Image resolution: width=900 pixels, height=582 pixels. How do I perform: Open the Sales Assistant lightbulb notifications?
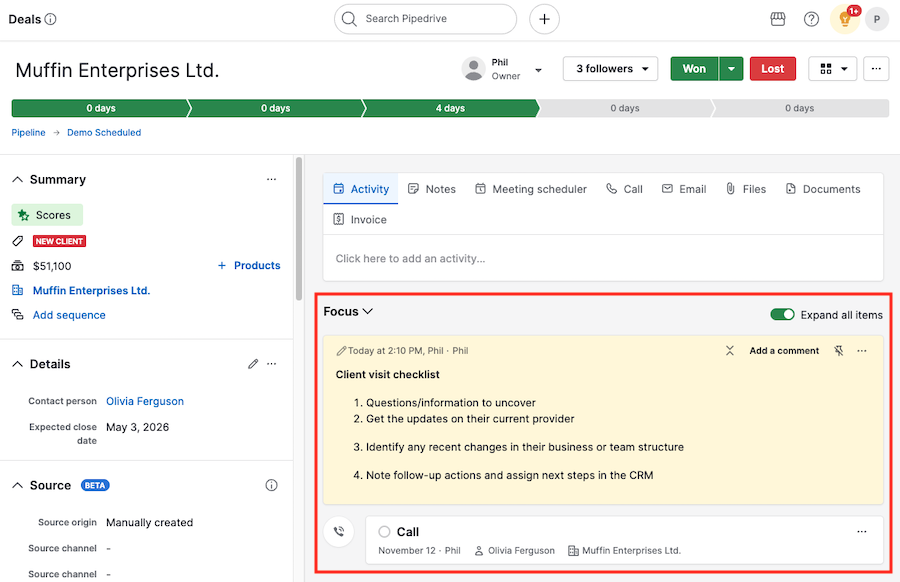[x=845, y=19]
